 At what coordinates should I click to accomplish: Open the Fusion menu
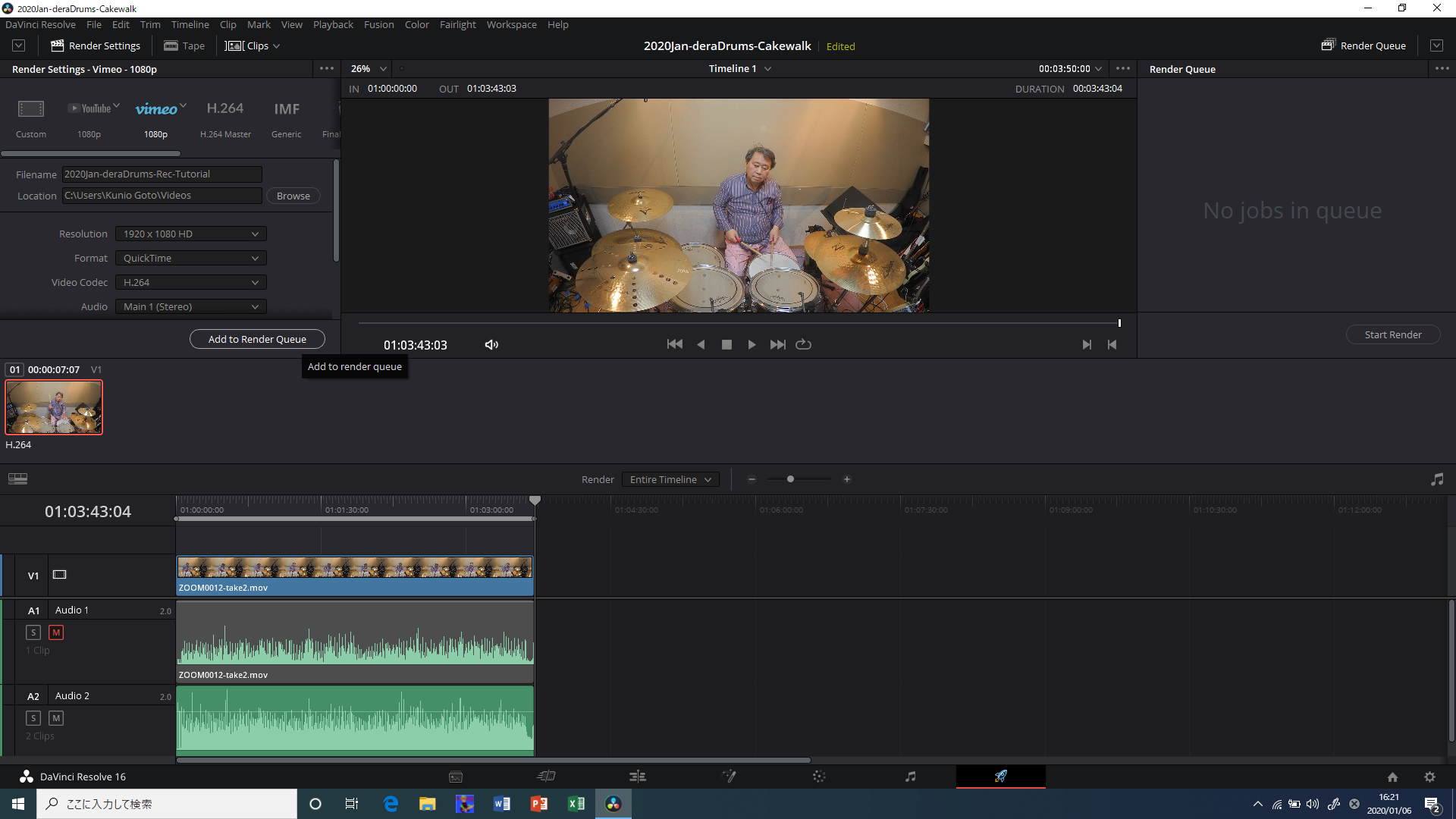379,24
